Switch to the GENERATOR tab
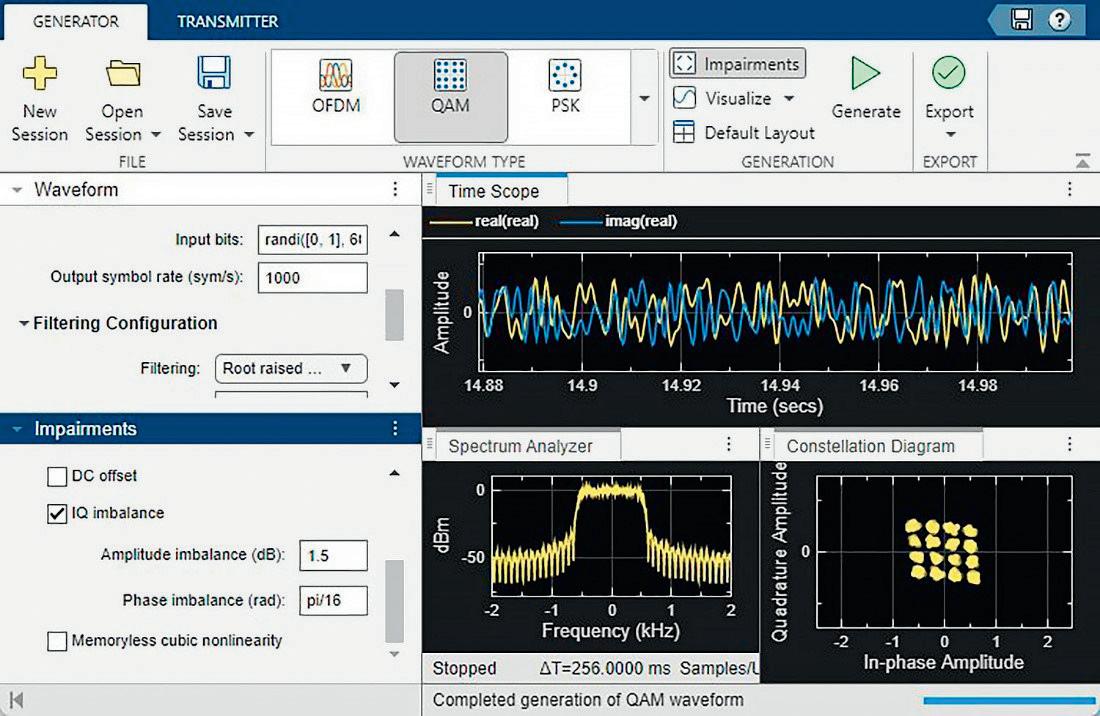Viewport: 1100px width, 716px height. point(76,21)
